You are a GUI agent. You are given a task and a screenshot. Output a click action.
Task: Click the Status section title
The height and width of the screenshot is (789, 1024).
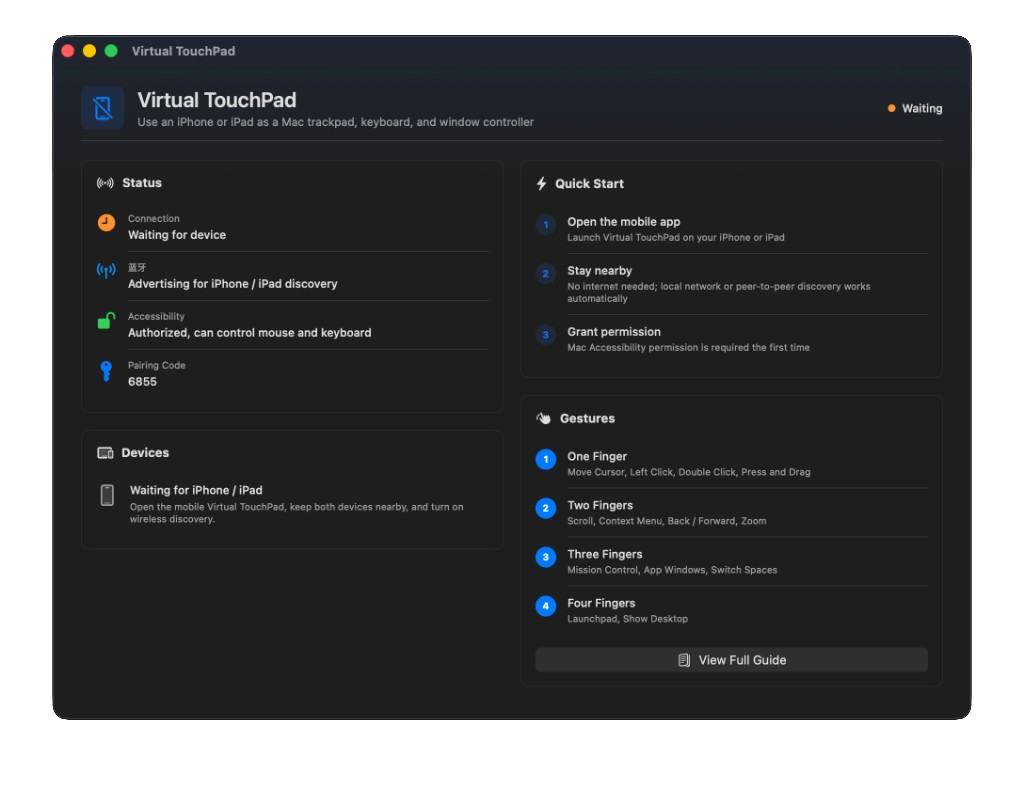(x=142, y=183)
